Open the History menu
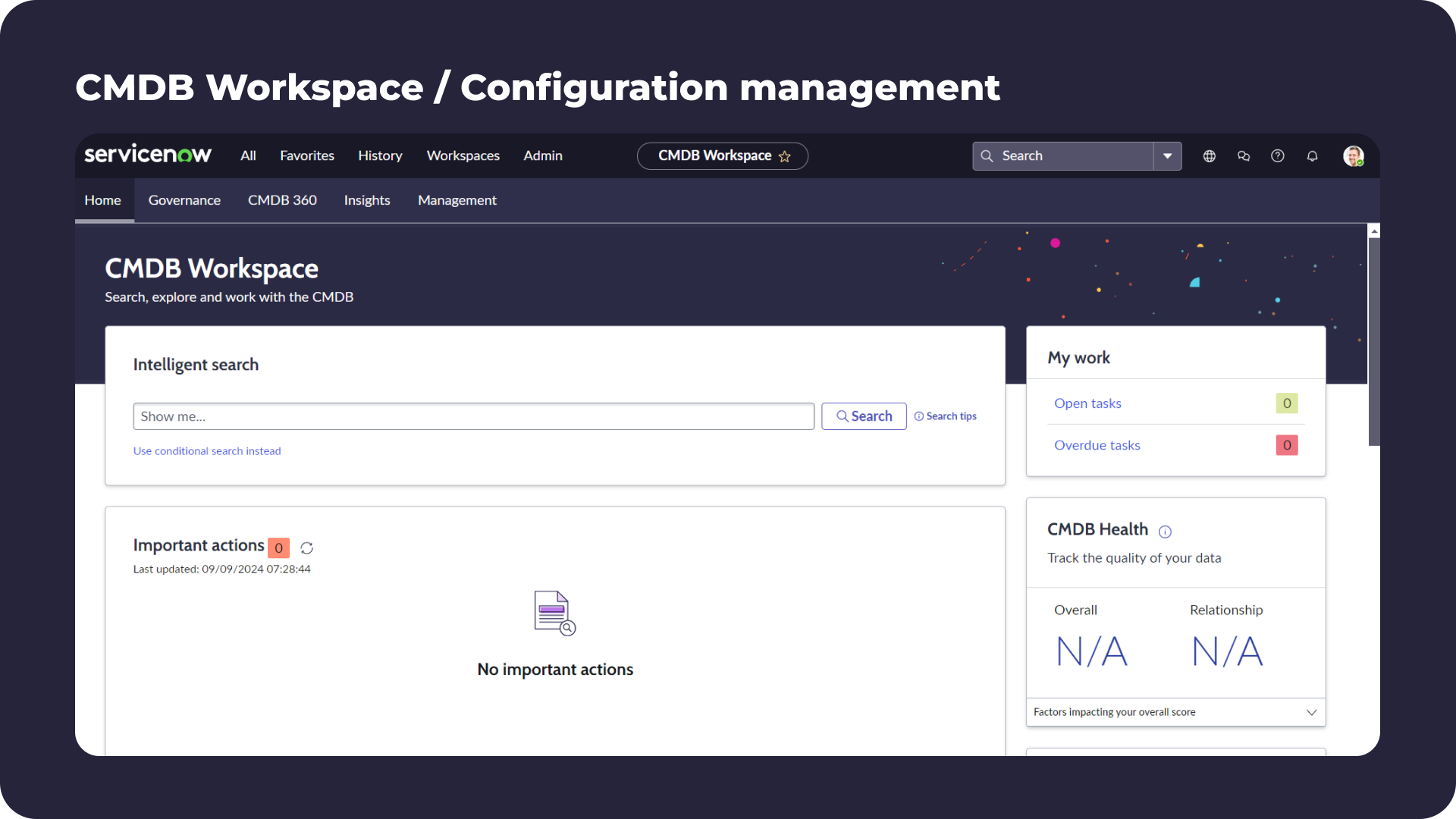1456x819 pixels. (x=380, y=155)
